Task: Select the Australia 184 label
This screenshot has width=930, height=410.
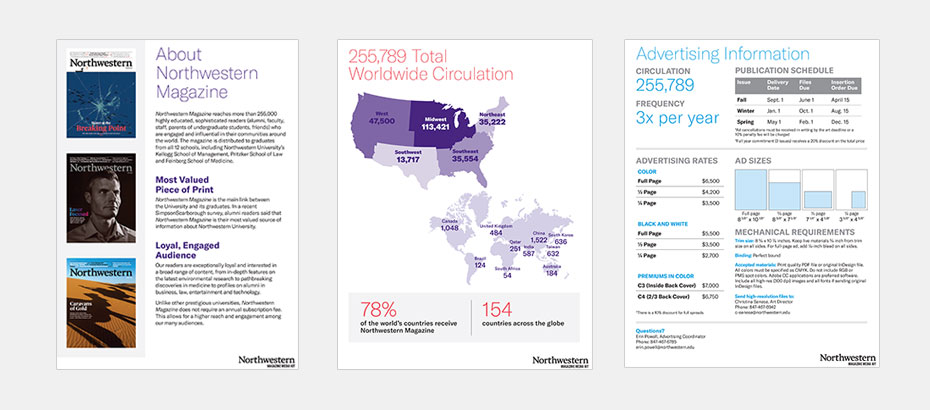Action: click(552, 271)
